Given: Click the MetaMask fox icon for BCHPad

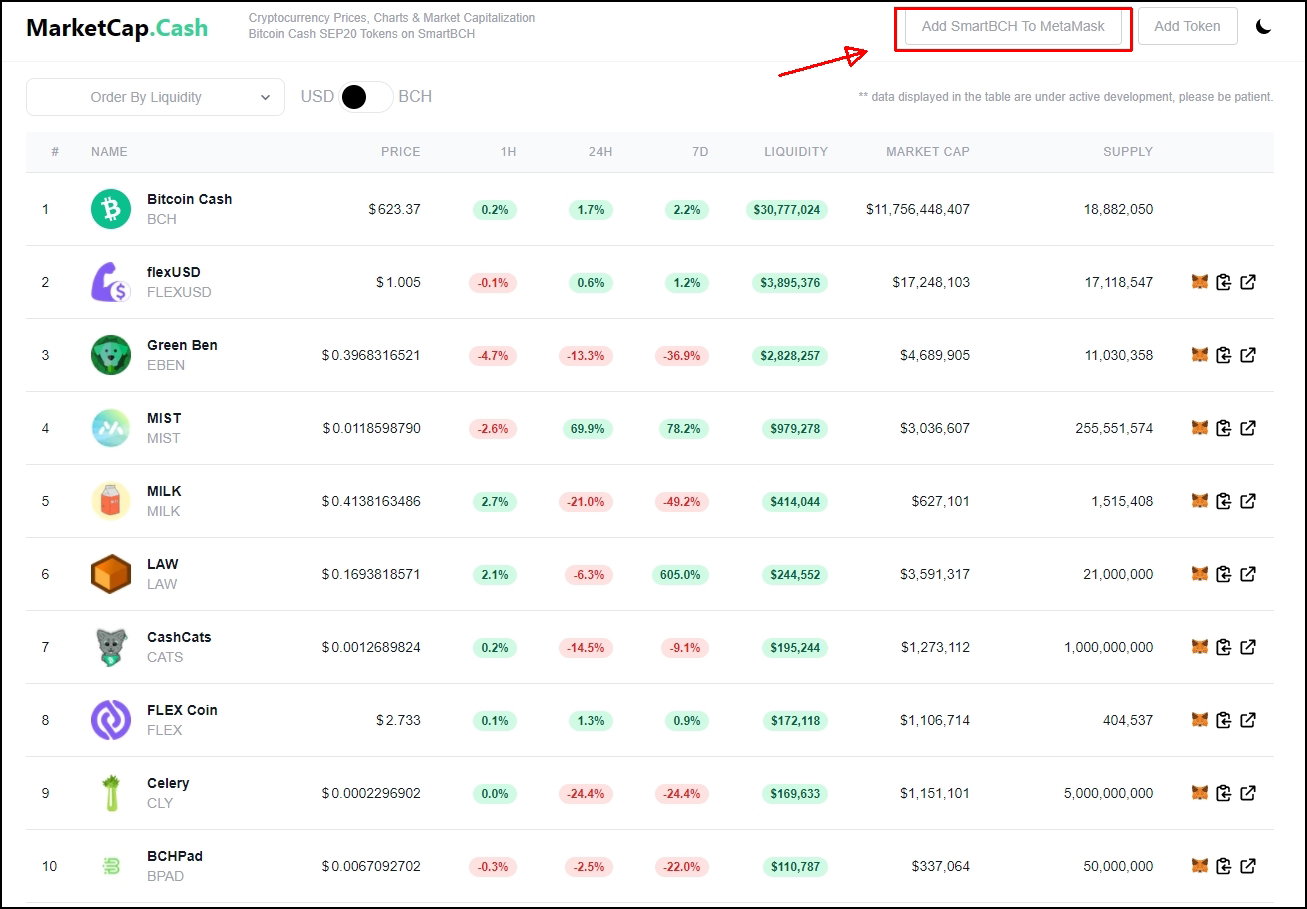Looking at the screenshot, I should [1200, 866].
